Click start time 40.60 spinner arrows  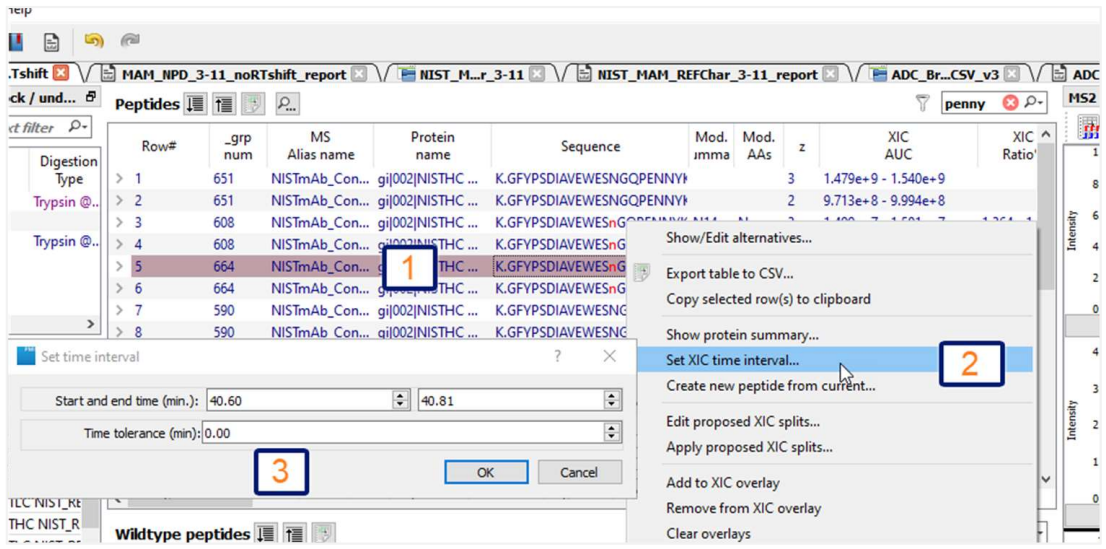tap(401, 400)
